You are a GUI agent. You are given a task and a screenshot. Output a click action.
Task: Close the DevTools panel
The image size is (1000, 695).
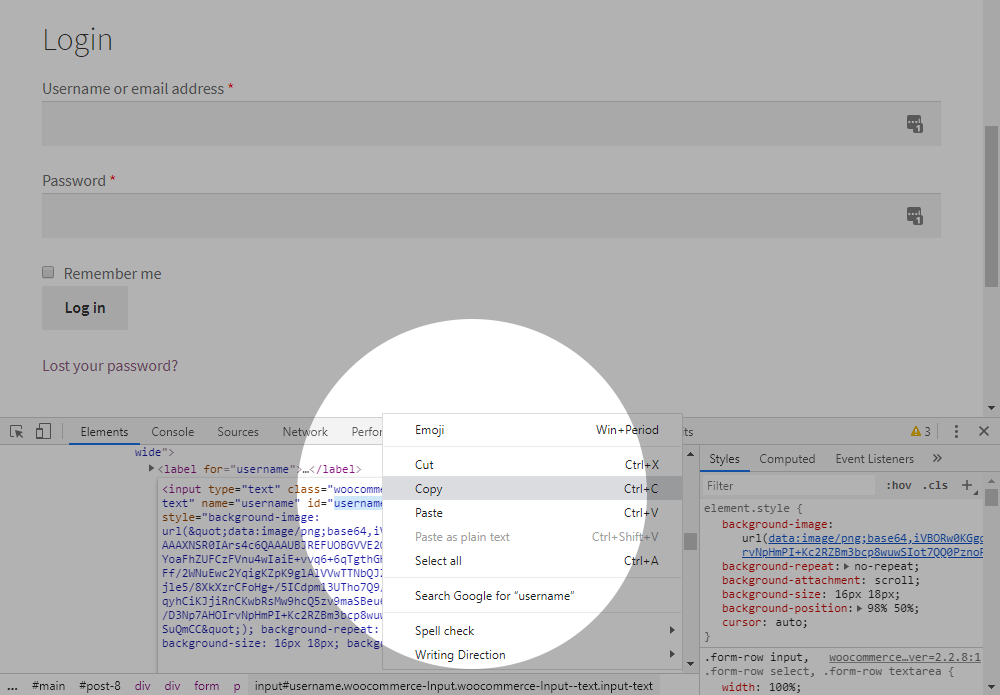click(x=984, y=432)
